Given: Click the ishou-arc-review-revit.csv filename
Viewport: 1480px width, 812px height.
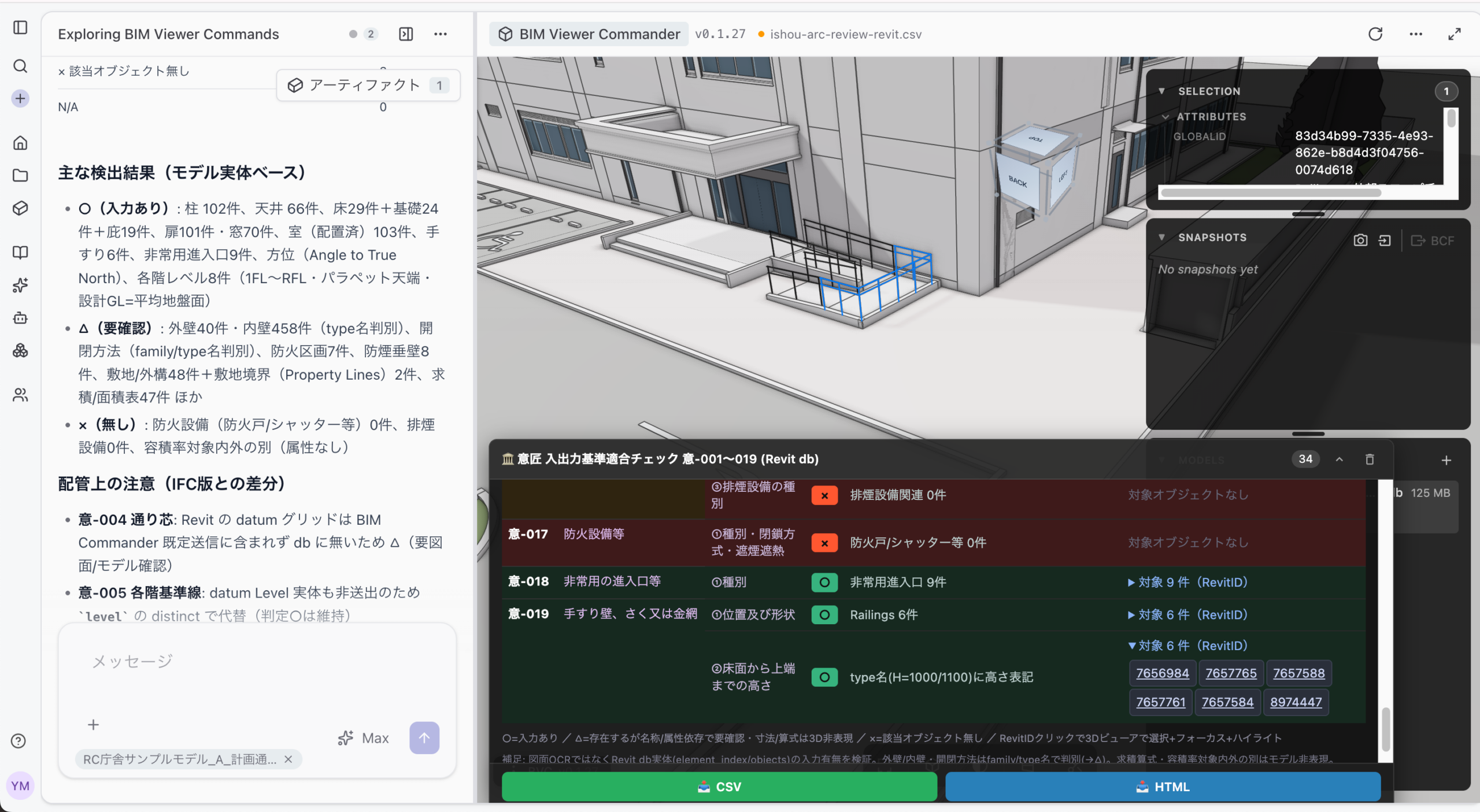Looking at the screenshot, I should pos(846,34).
